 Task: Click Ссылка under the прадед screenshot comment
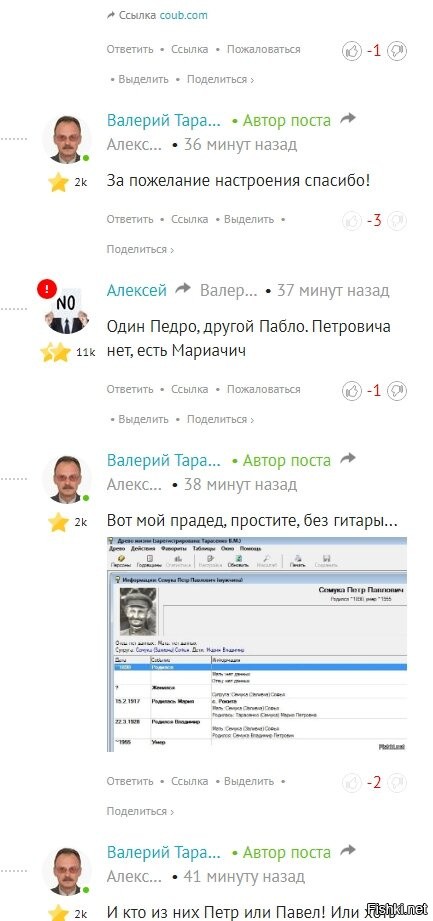[189, 782]
